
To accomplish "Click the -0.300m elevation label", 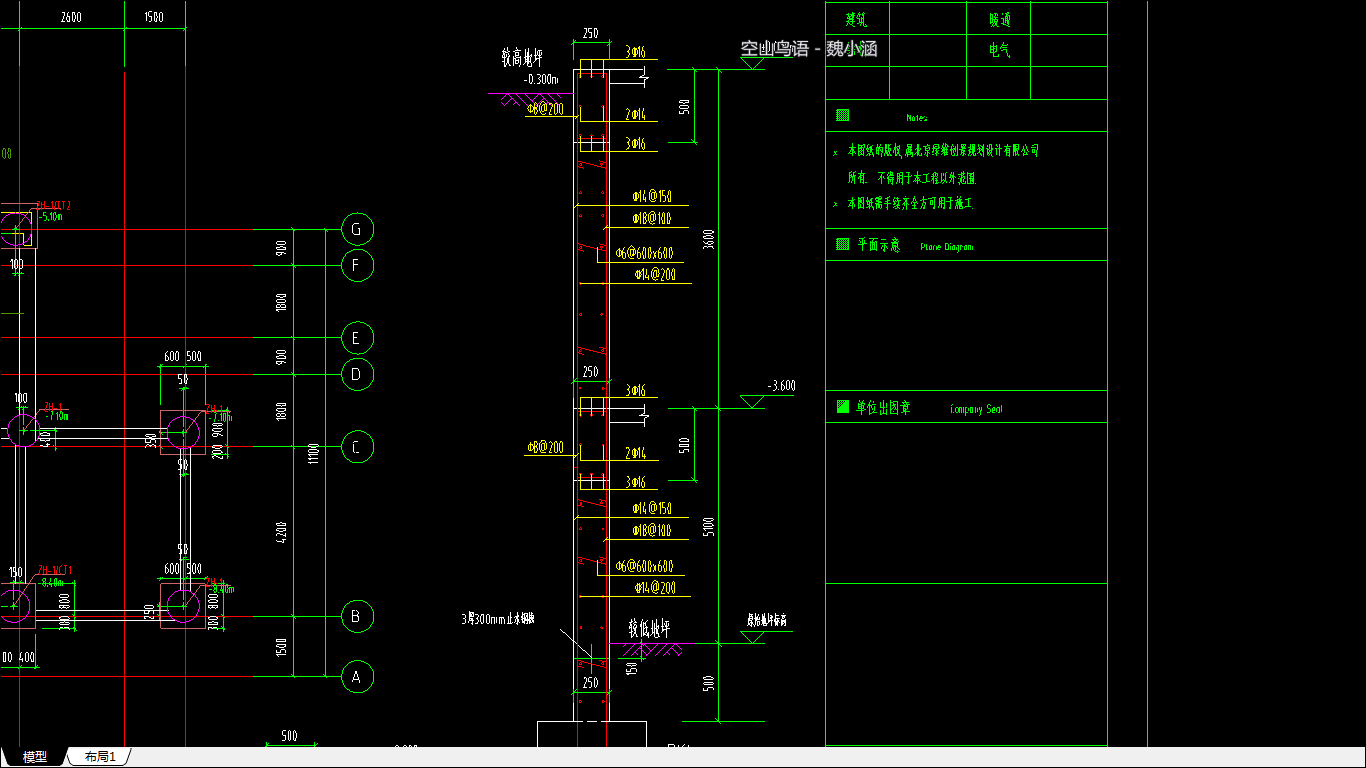I will (x=541, y=79).
